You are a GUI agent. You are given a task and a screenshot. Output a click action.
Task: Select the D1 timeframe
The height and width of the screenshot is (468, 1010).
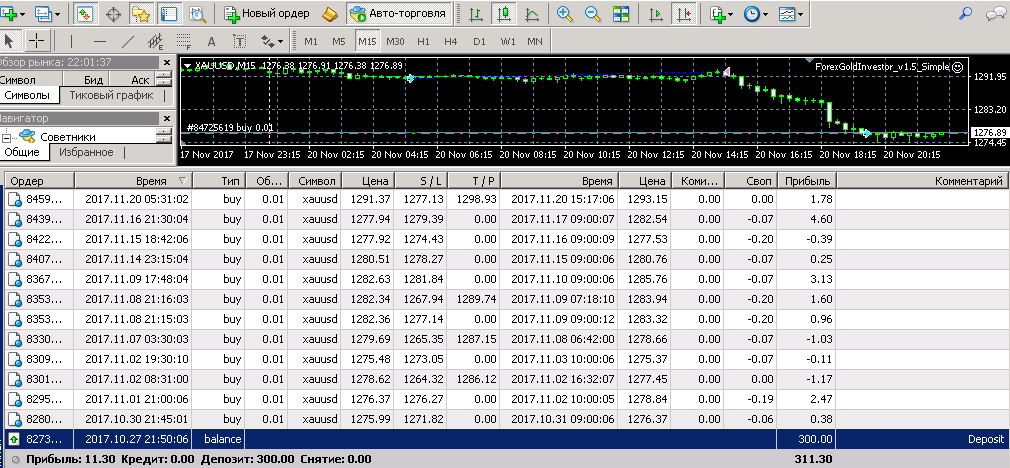[x=479, y=42]
